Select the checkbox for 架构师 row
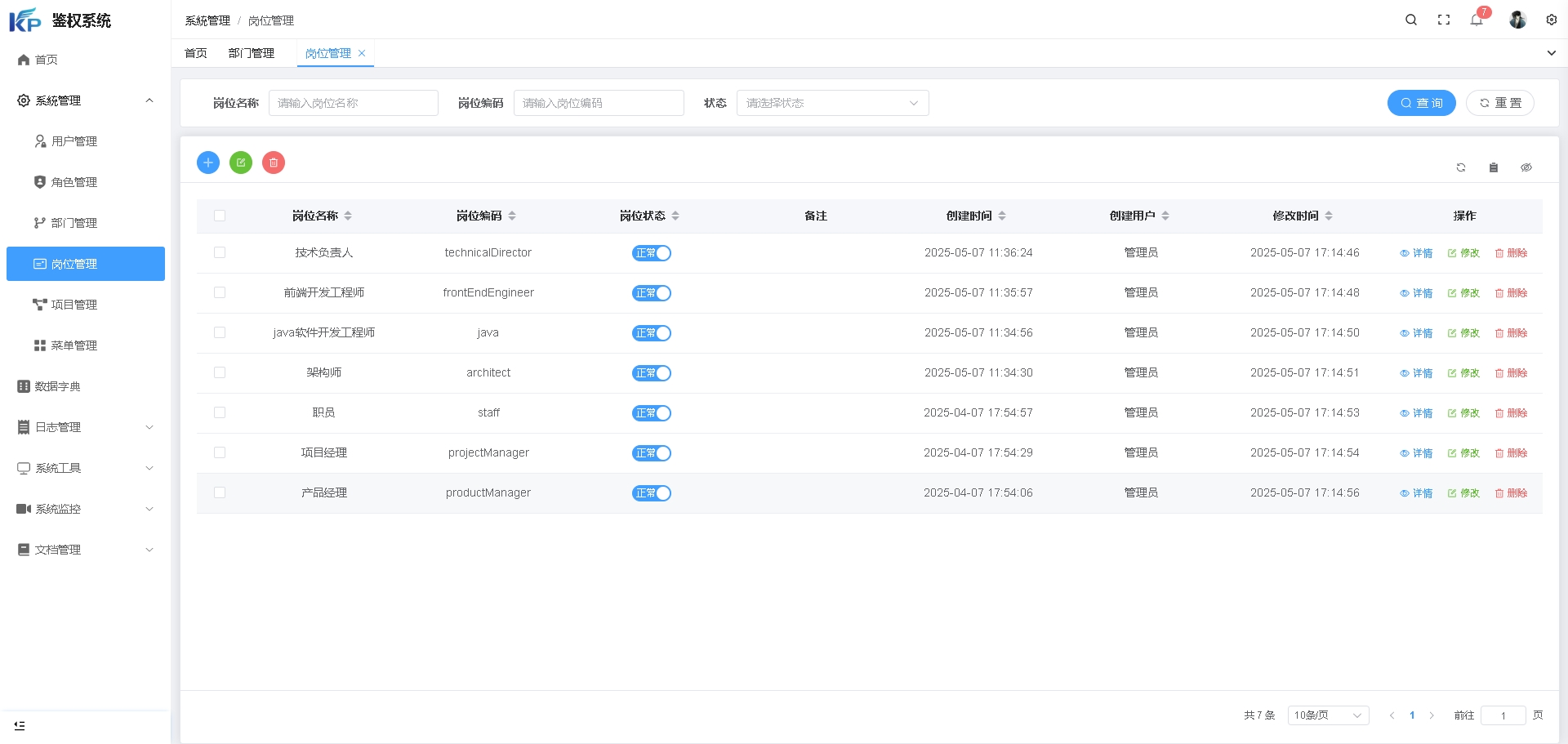1568x744 pixels. pos(220,372)
